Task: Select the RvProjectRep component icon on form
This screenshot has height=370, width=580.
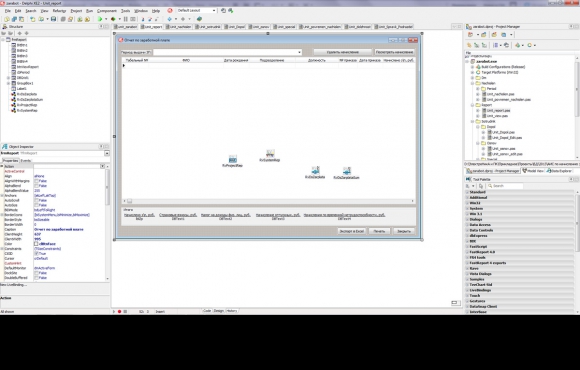Action: pyautogui.click(x=233, y=159)
